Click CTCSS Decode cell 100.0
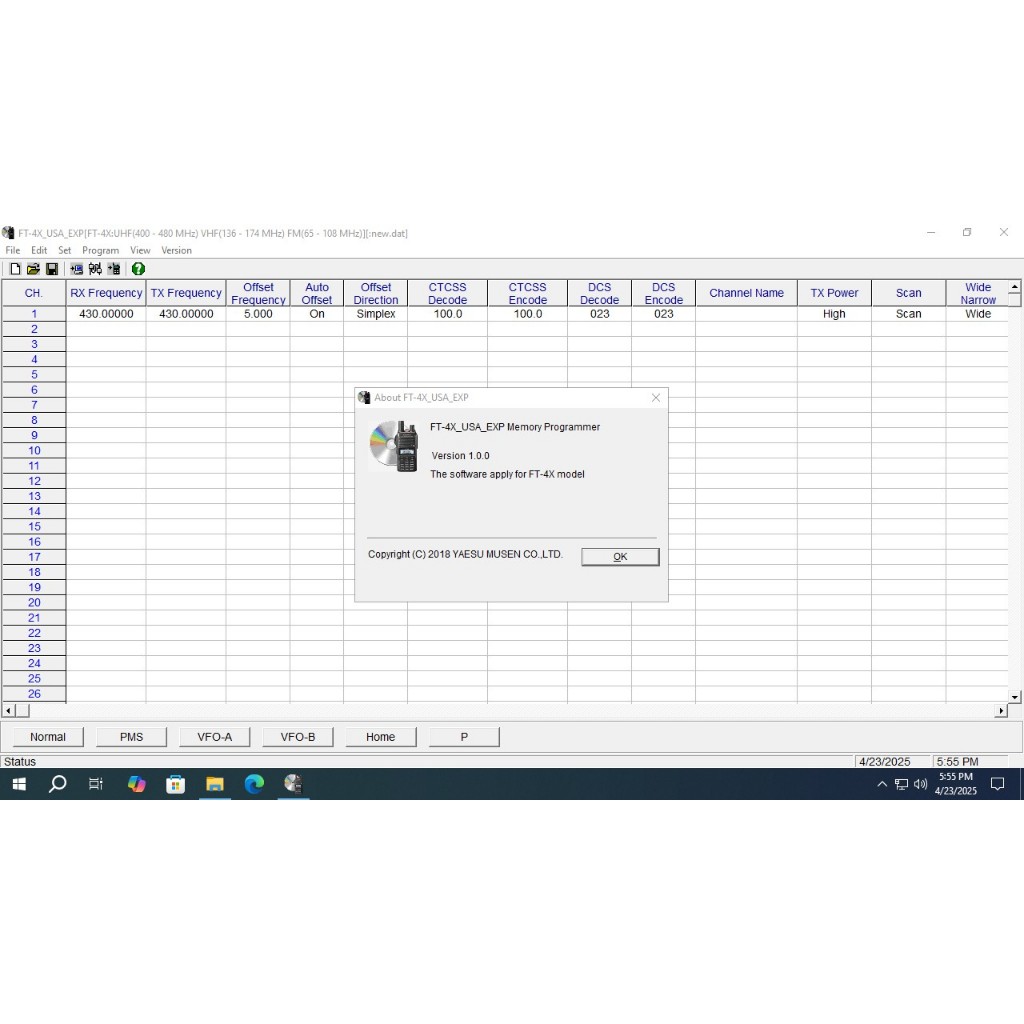The image size is (1024, 1024). 447,314
